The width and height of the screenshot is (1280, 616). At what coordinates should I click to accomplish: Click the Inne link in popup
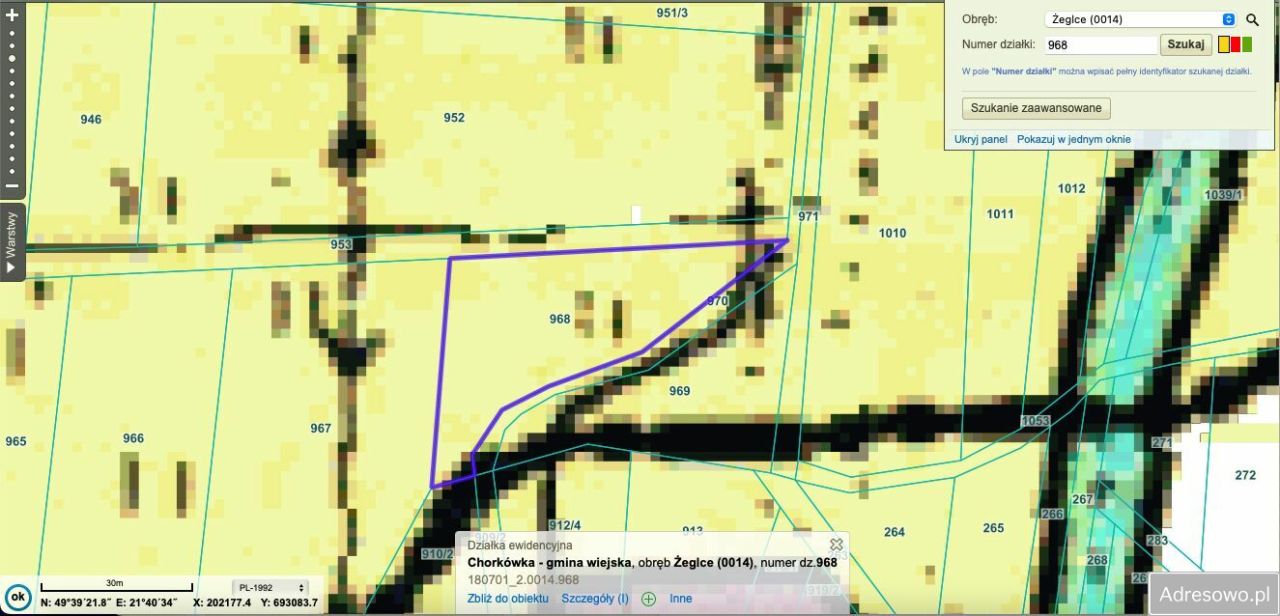681,599
